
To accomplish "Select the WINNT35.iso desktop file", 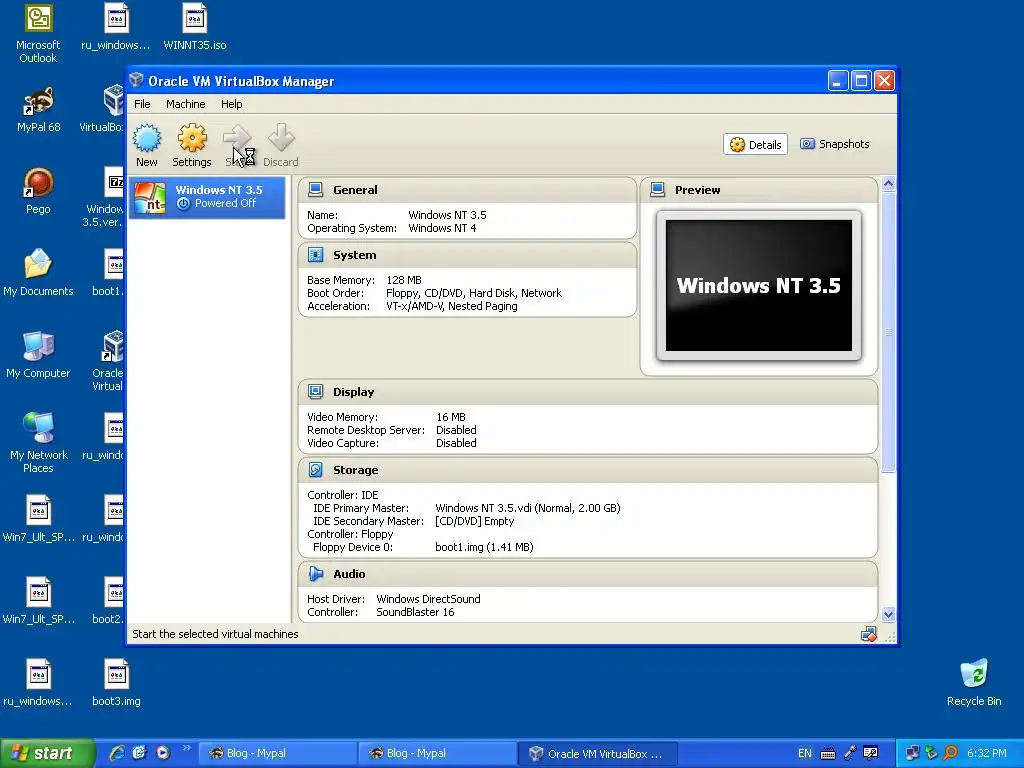I will point(195,27).
